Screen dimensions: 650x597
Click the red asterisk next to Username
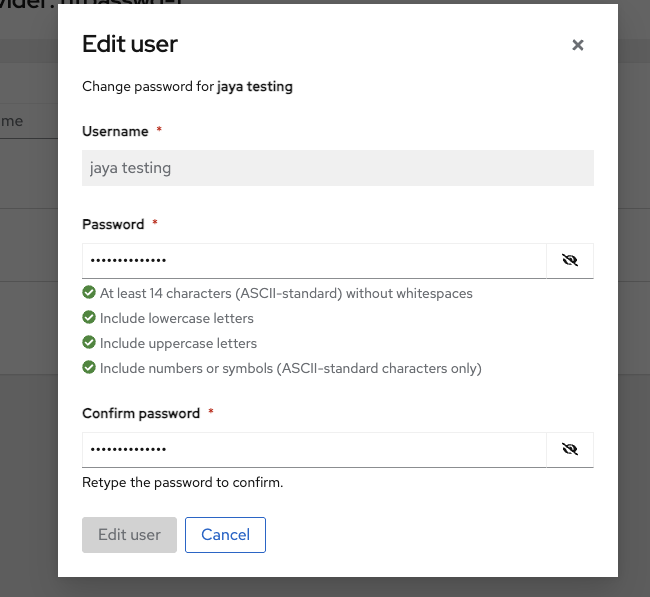coord(159,131)
